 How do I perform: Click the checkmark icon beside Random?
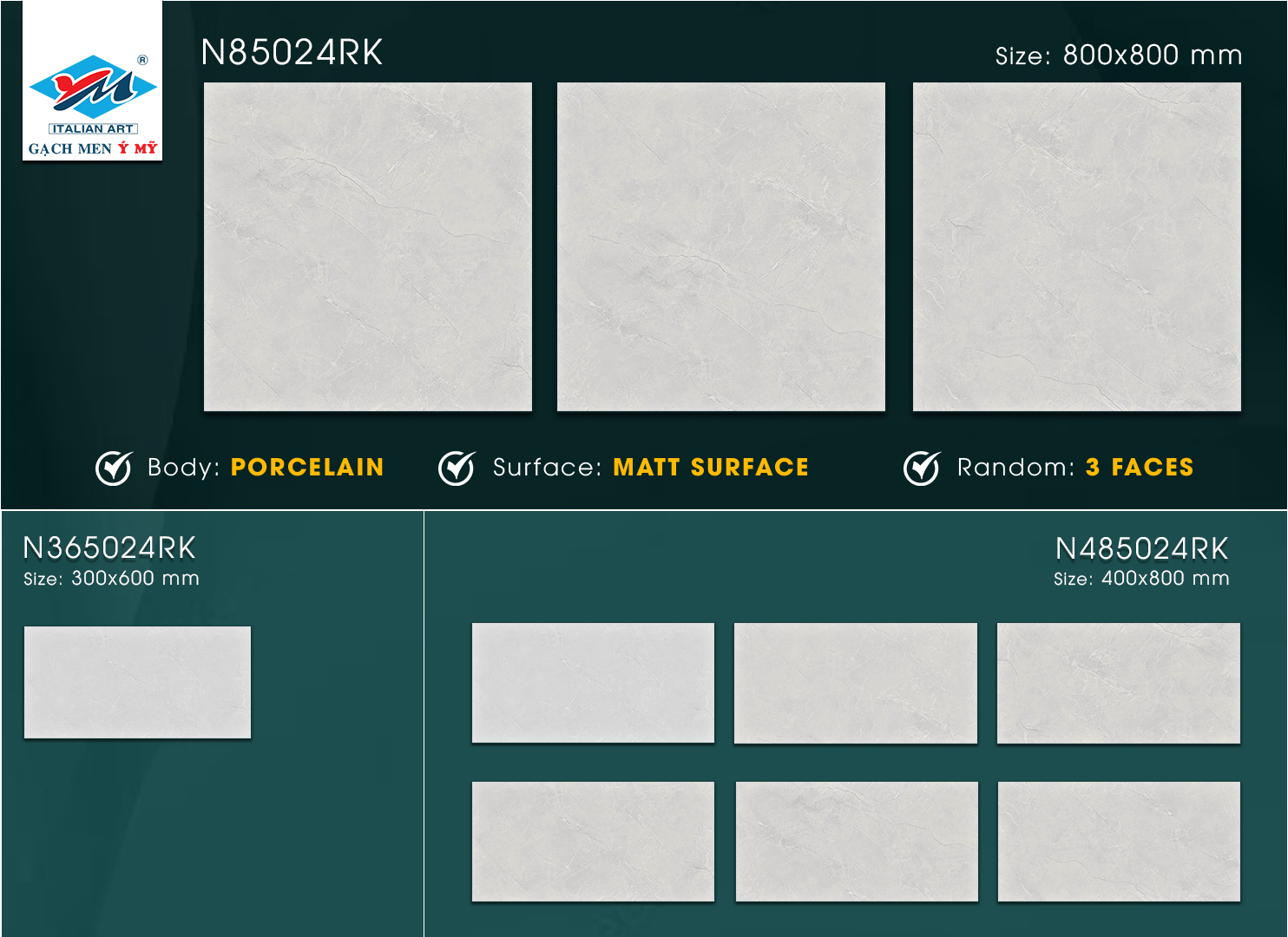921,468
